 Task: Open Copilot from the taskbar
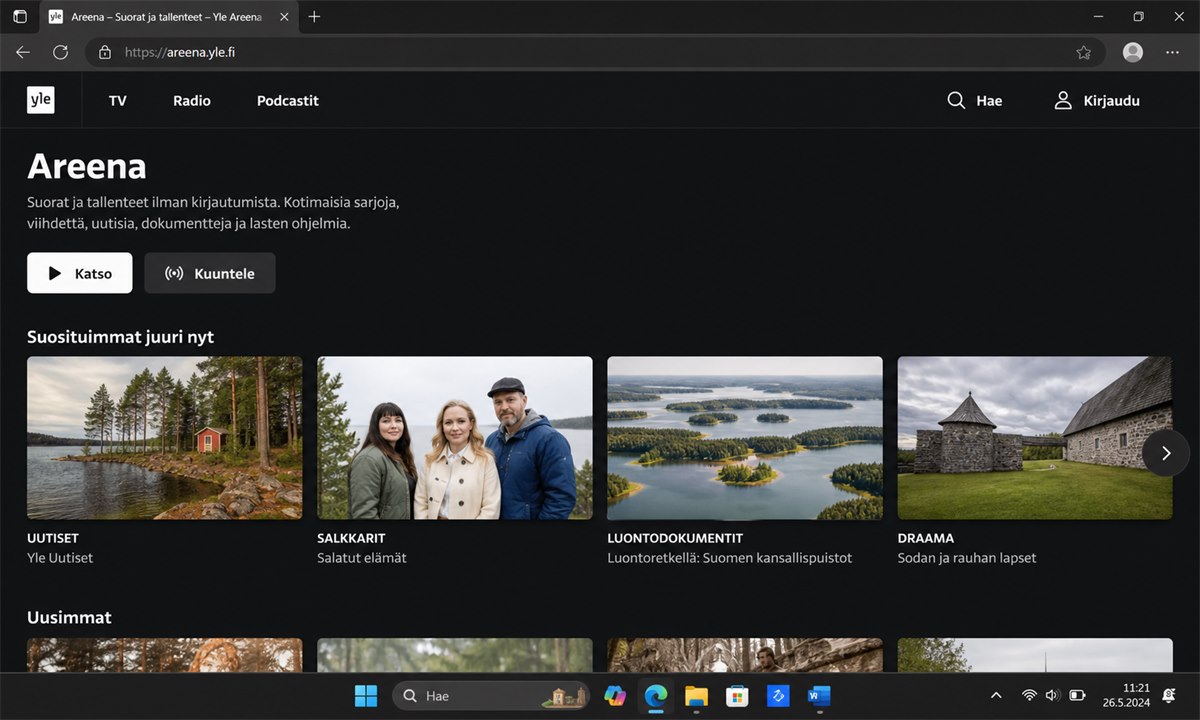click(x=615, y=696)
